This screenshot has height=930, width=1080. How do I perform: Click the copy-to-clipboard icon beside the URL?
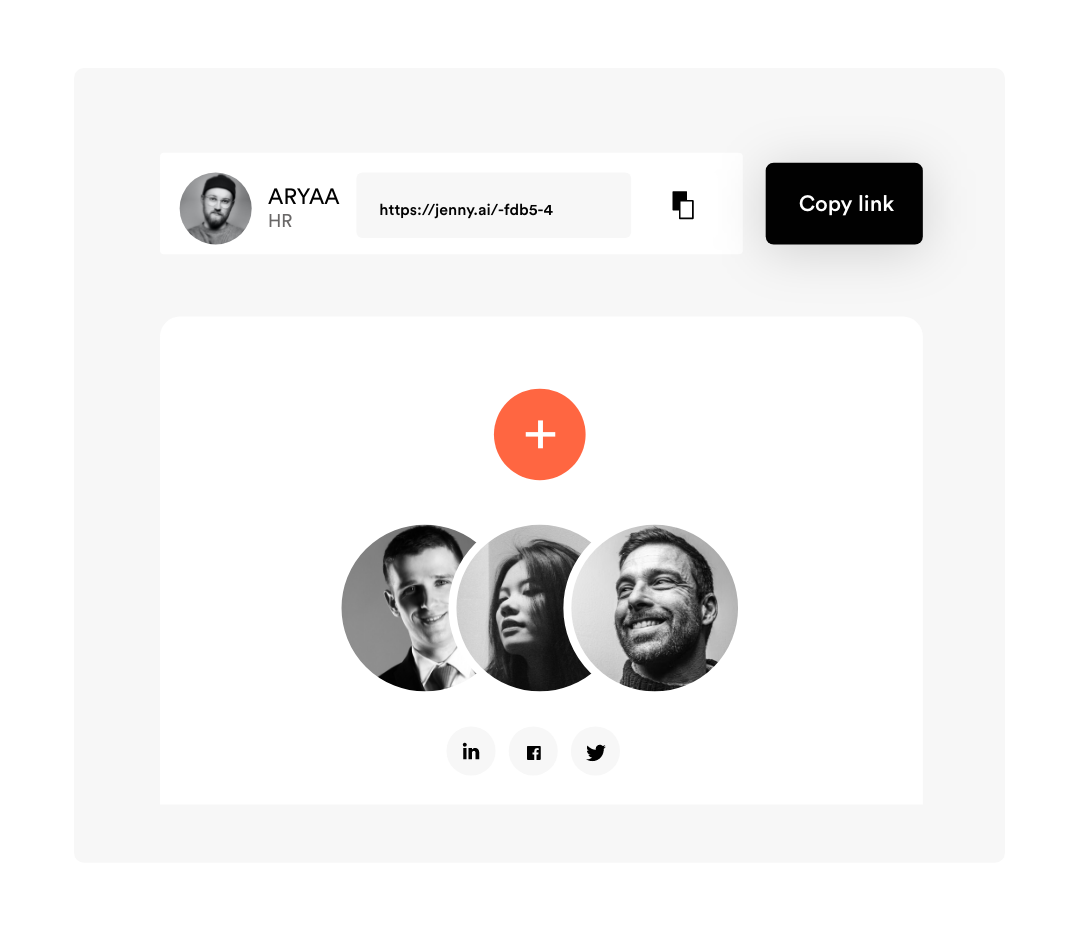point(683,205)
